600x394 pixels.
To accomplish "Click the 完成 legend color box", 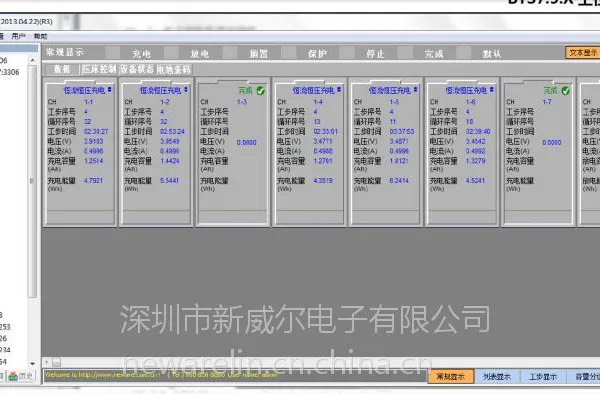I will 405,52.
